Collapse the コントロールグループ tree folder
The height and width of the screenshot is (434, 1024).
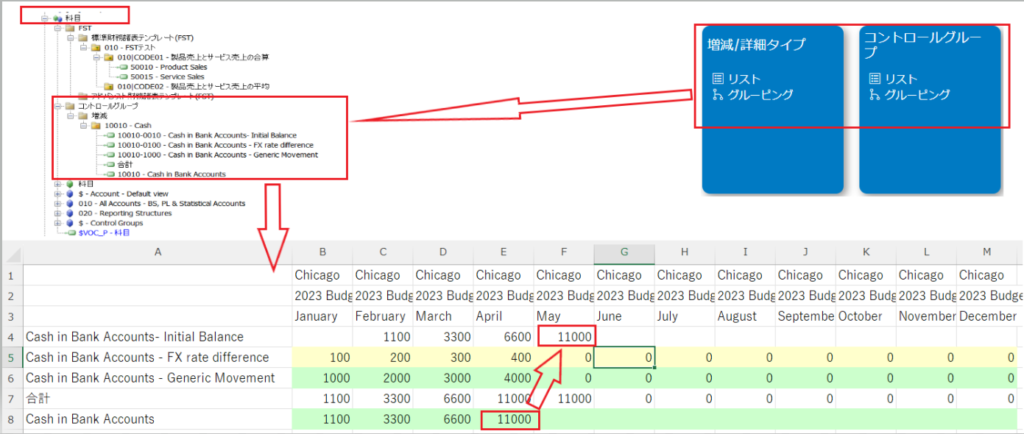click(57, 105)
